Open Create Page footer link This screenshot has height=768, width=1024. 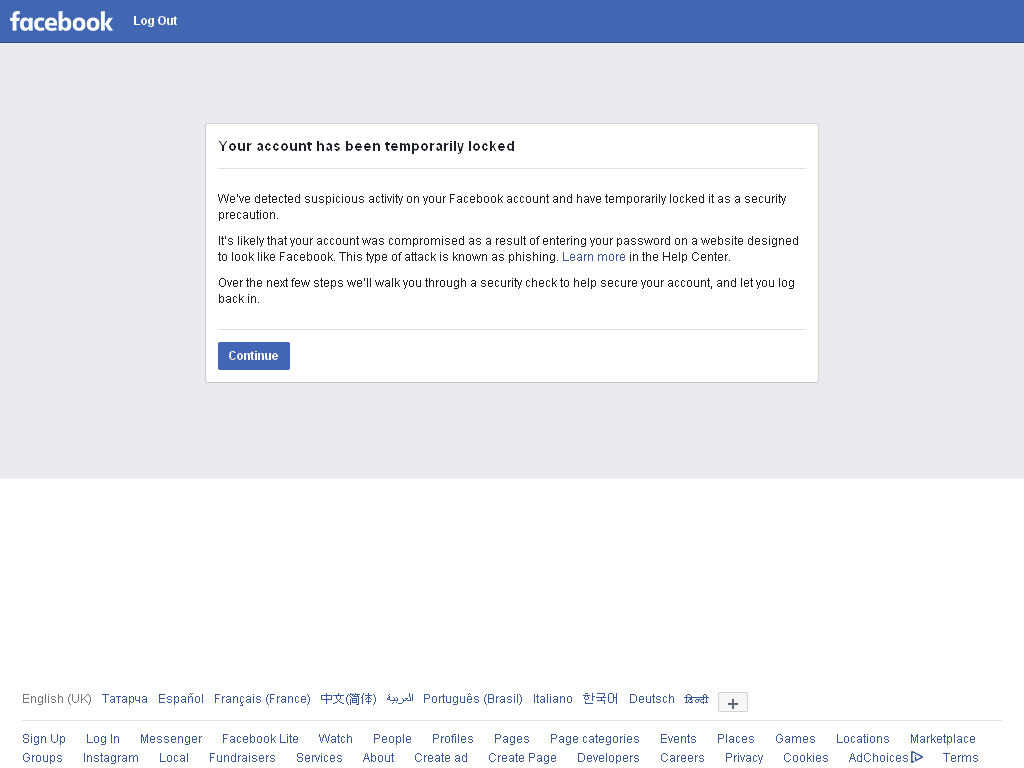click(522, 758)
